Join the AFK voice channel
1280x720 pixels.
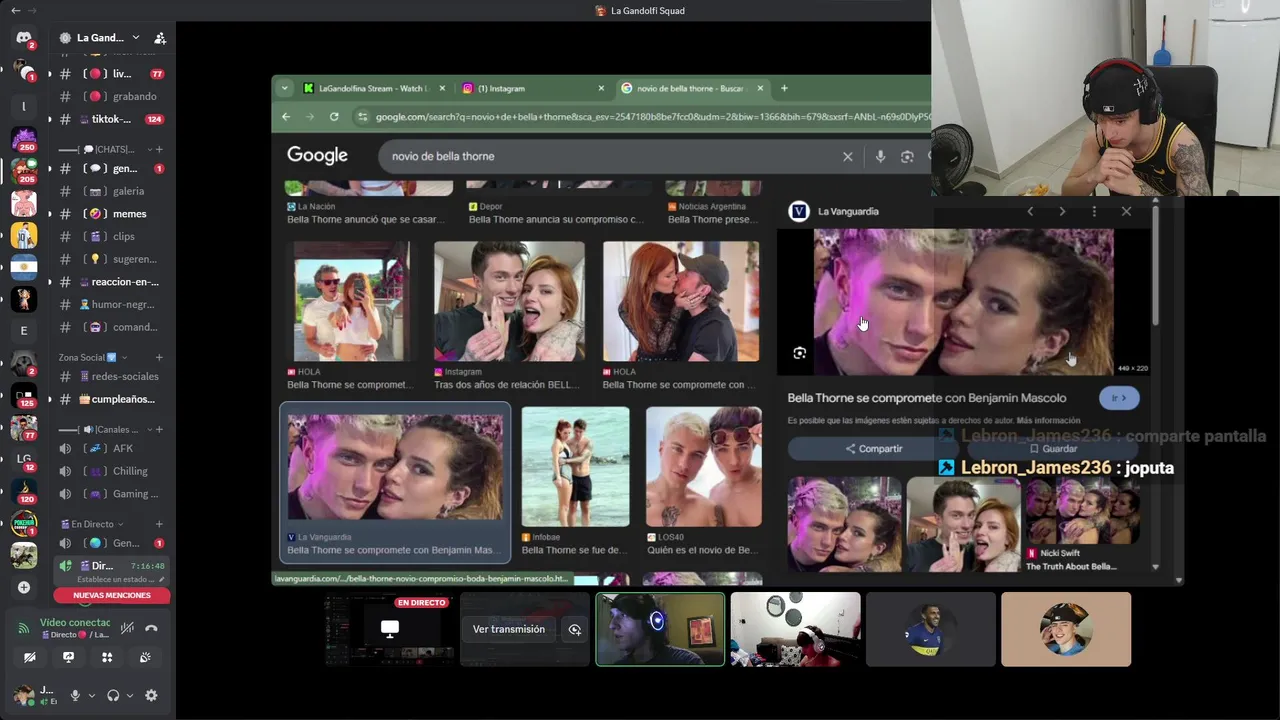(x=111, y=448)
